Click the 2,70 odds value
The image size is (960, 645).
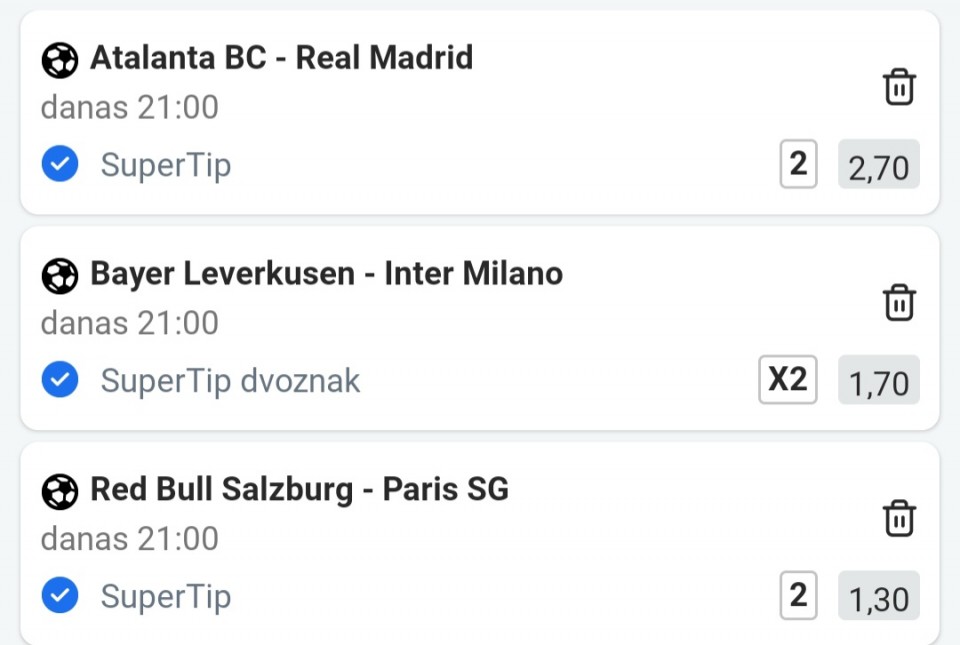tap(879, 164)
